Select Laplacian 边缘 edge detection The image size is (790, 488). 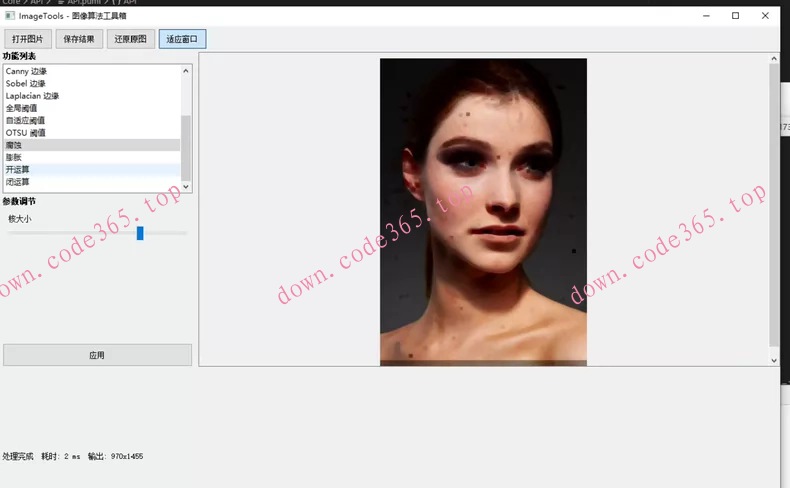pyautogui.click(x=32, y=96)
